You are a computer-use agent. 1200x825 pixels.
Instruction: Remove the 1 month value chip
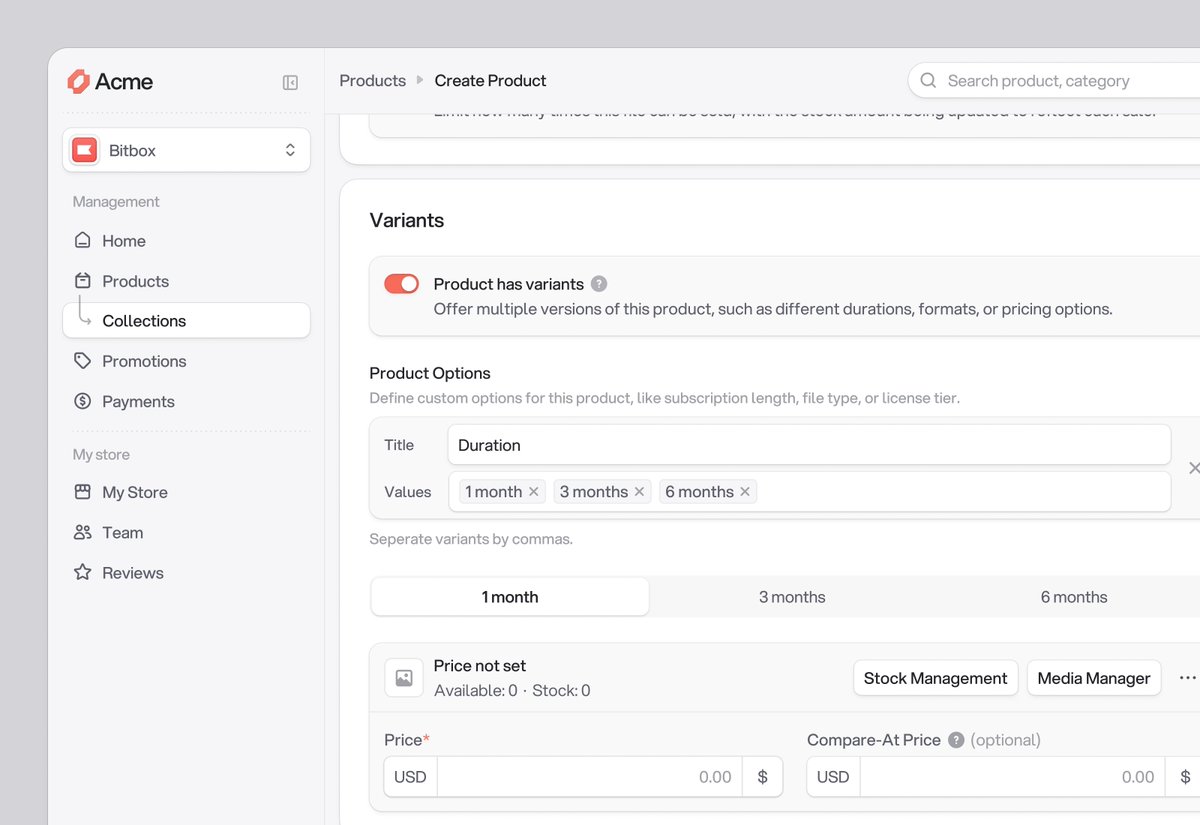(x=534, y=492)
